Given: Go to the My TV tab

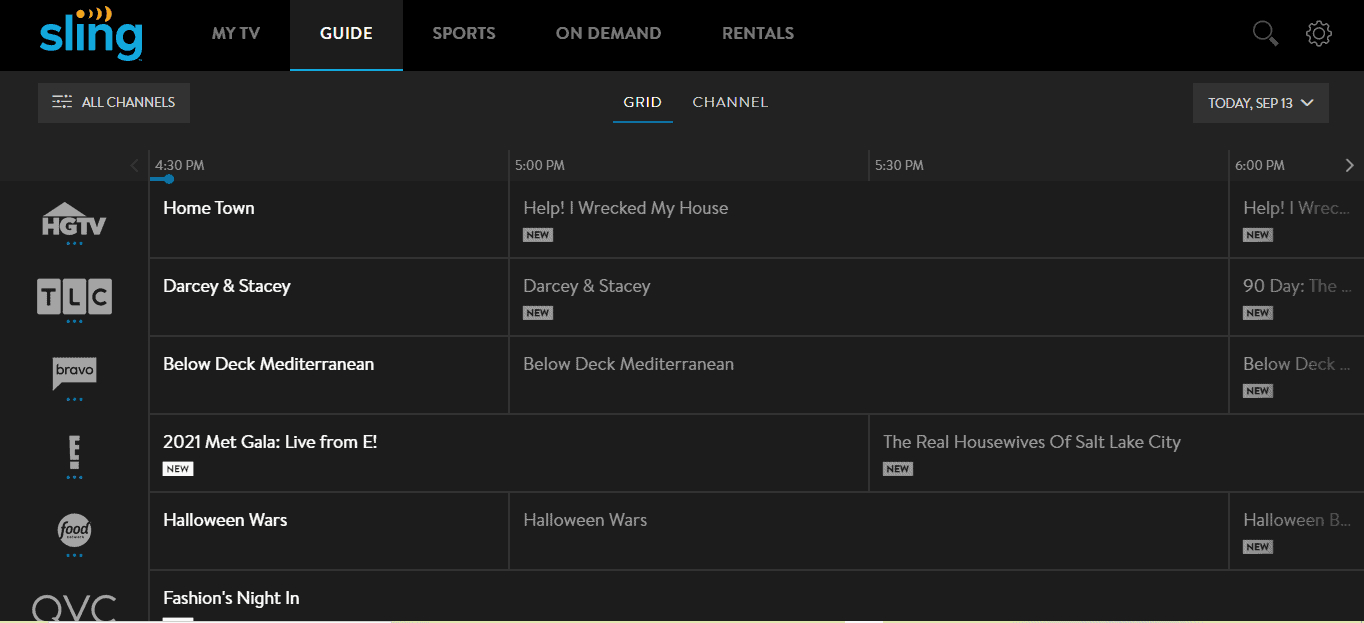Looking at the screenshot, I should [236, 34].
